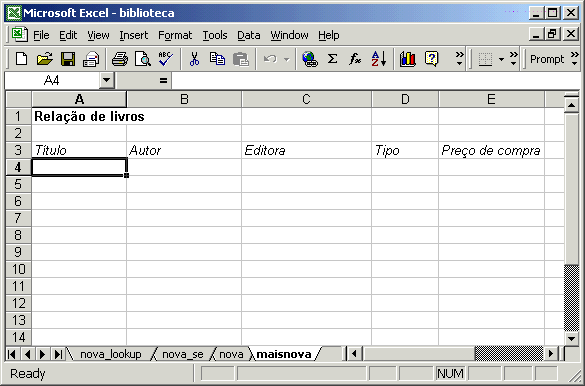The height and width of the screenshot is (386, 585).
Task: Switch to the nova_se sheet tab
Action: [x=183, y=354]
